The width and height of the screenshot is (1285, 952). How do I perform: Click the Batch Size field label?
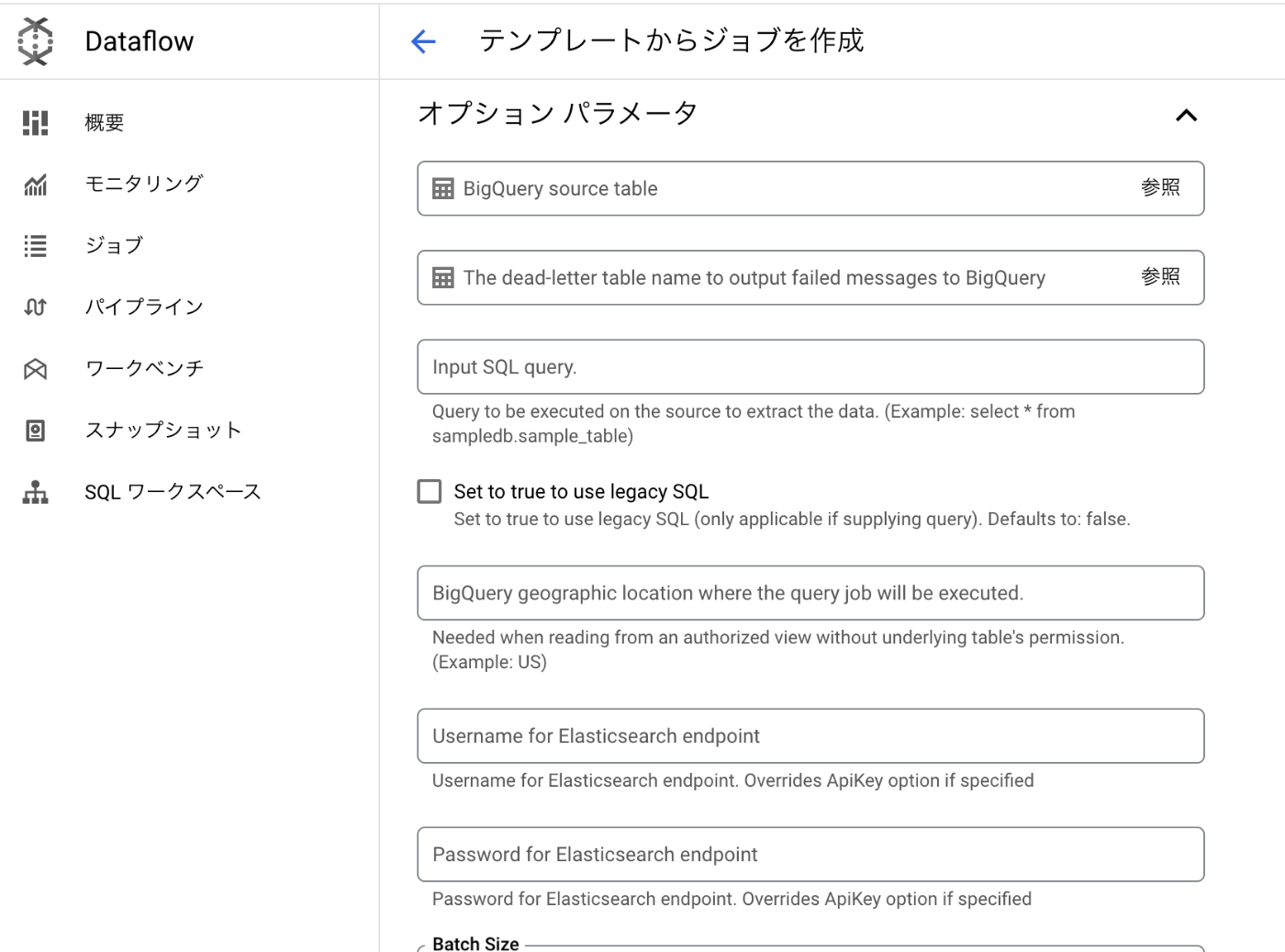coord(475,944)
